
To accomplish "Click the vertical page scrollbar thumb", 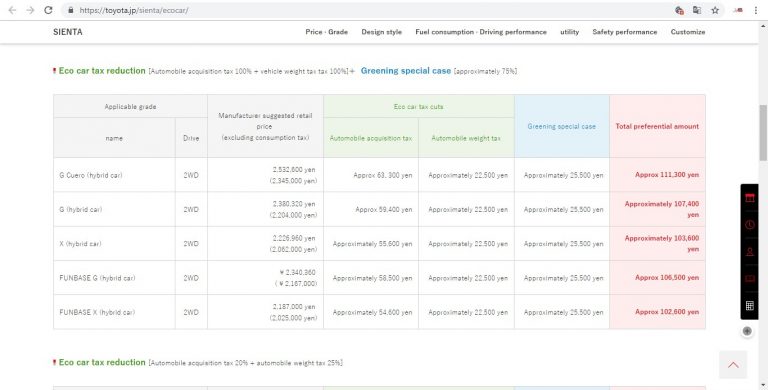I will [763, 132].
